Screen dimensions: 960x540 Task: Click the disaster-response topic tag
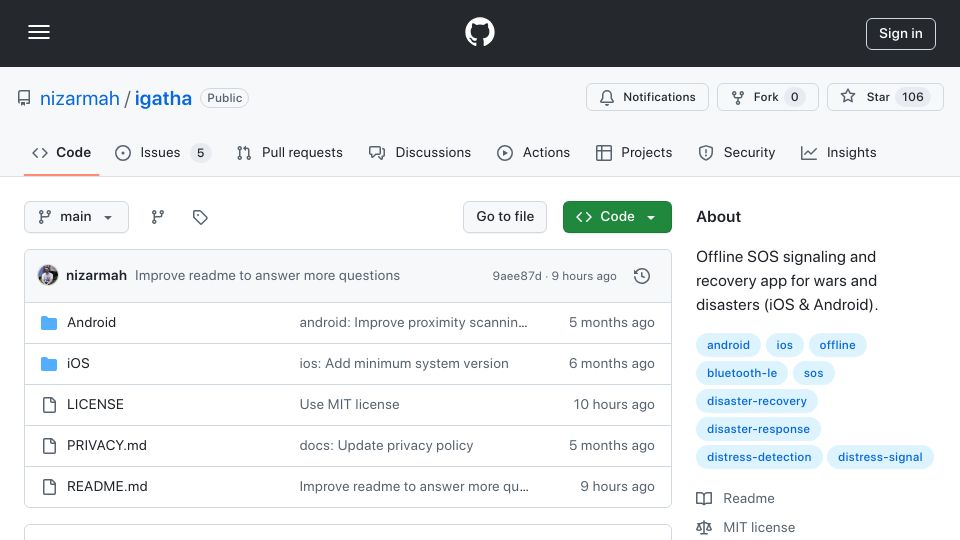click(x=758, y=430)
